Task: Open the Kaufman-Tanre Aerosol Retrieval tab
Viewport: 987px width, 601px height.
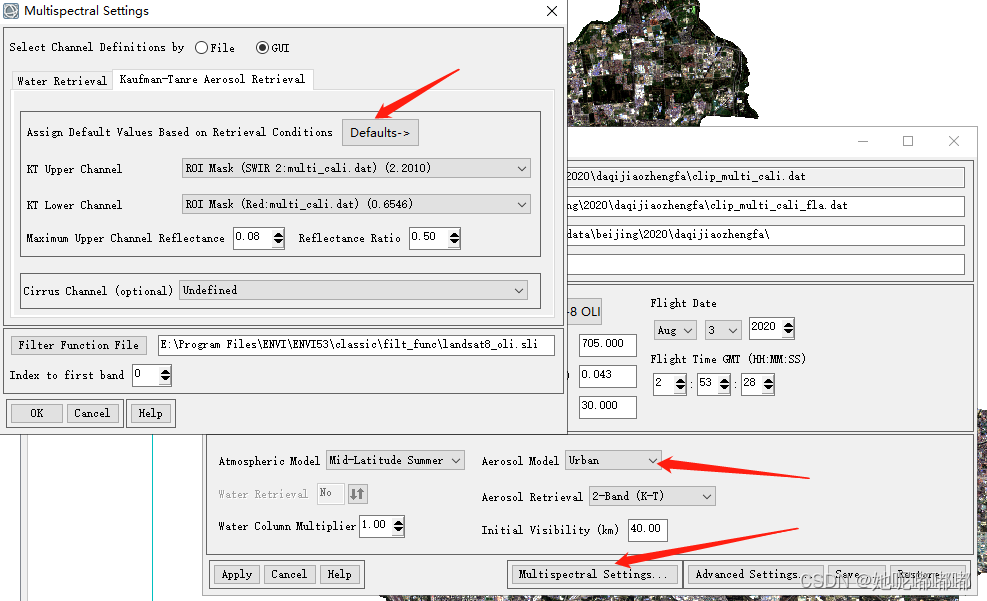Action: coord(212,79)
